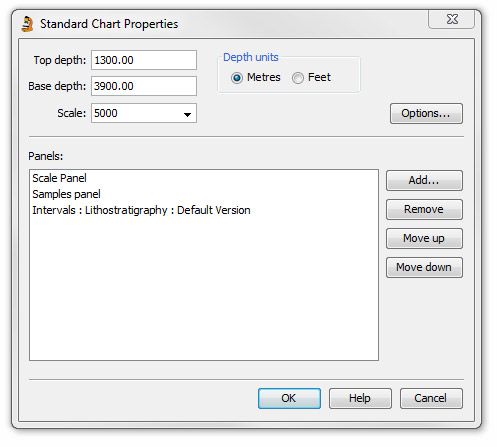Screen dimensions: 497x447
Task: Click the application icon in the title bar
Action: tap(27, 24)
